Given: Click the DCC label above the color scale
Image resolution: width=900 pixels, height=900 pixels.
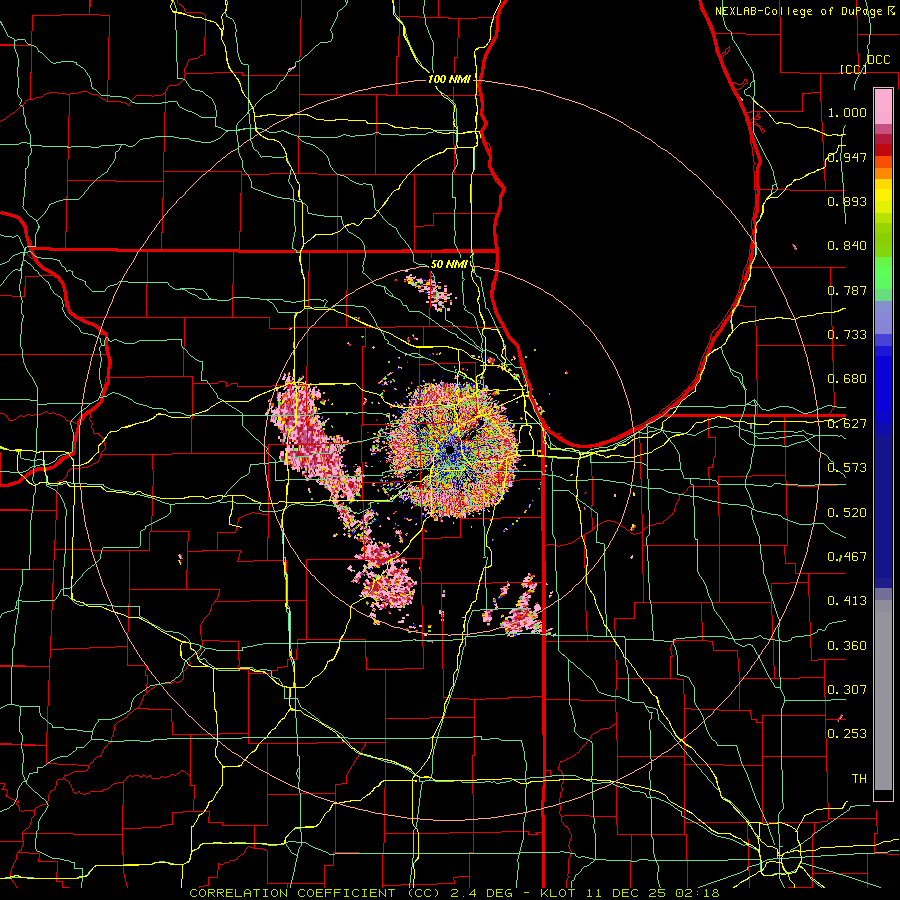Looking at the screenshot, I should tap(878, 60).
